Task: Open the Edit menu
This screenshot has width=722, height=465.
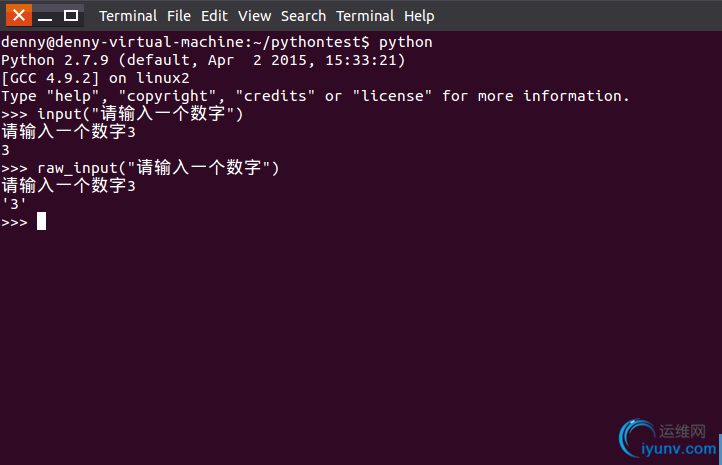Action: pyautogui.click(x=214, y=16)
